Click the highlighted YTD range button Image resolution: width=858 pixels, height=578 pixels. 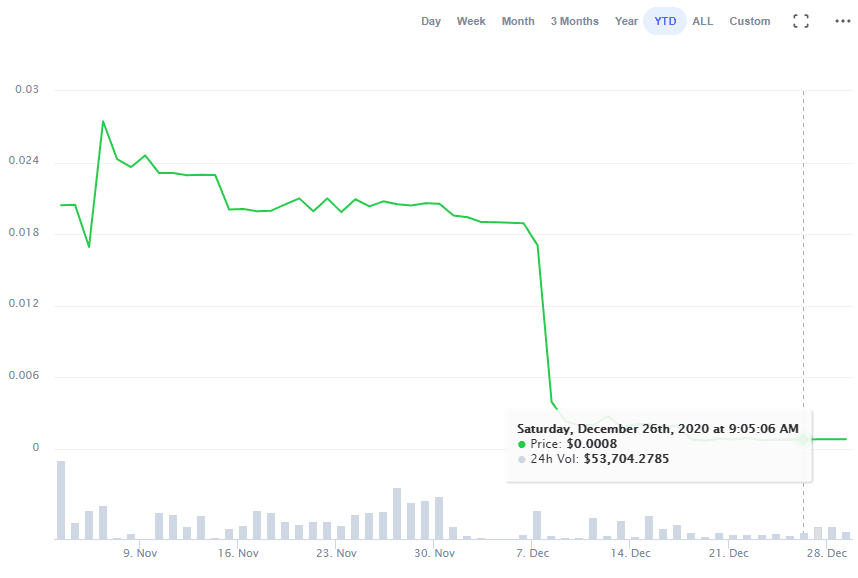click(665, 21)
